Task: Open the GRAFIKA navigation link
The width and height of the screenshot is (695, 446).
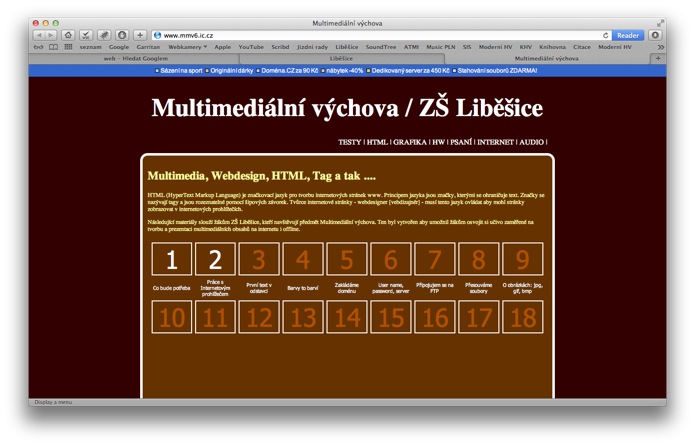Action: pyautogui.click(x=410, y=142)
